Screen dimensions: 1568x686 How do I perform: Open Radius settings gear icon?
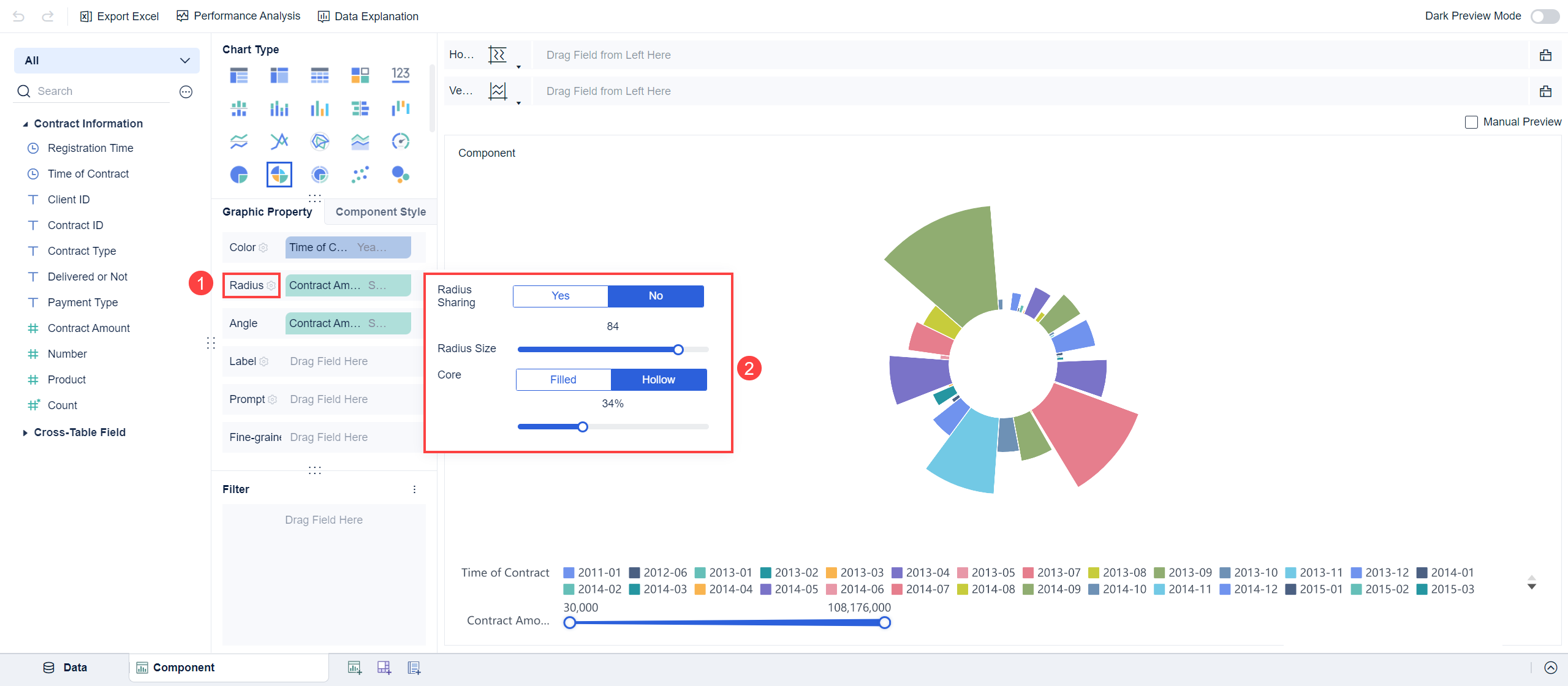pos(271,285)
